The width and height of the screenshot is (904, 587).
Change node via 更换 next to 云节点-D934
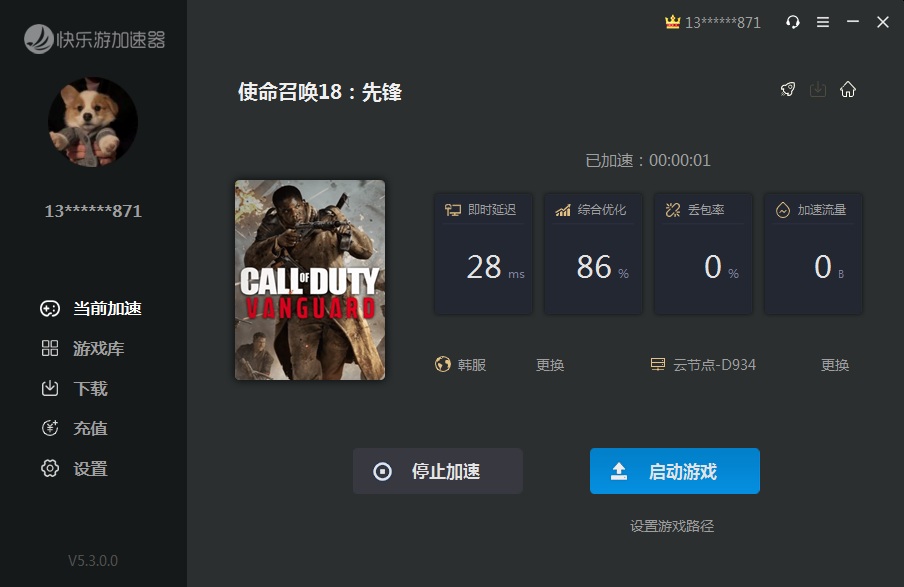click(835, 365)
